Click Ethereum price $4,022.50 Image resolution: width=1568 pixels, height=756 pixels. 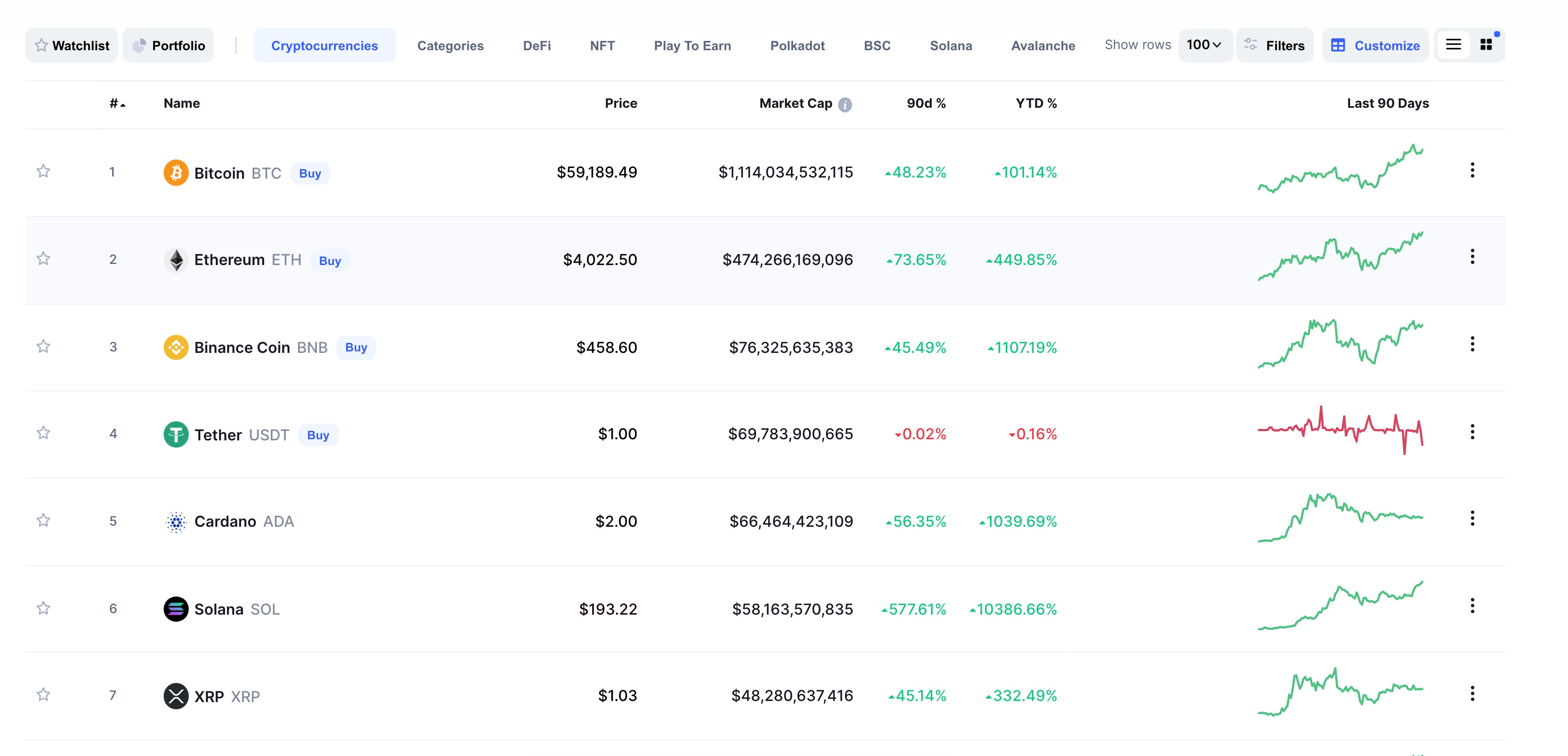(600, 260)
